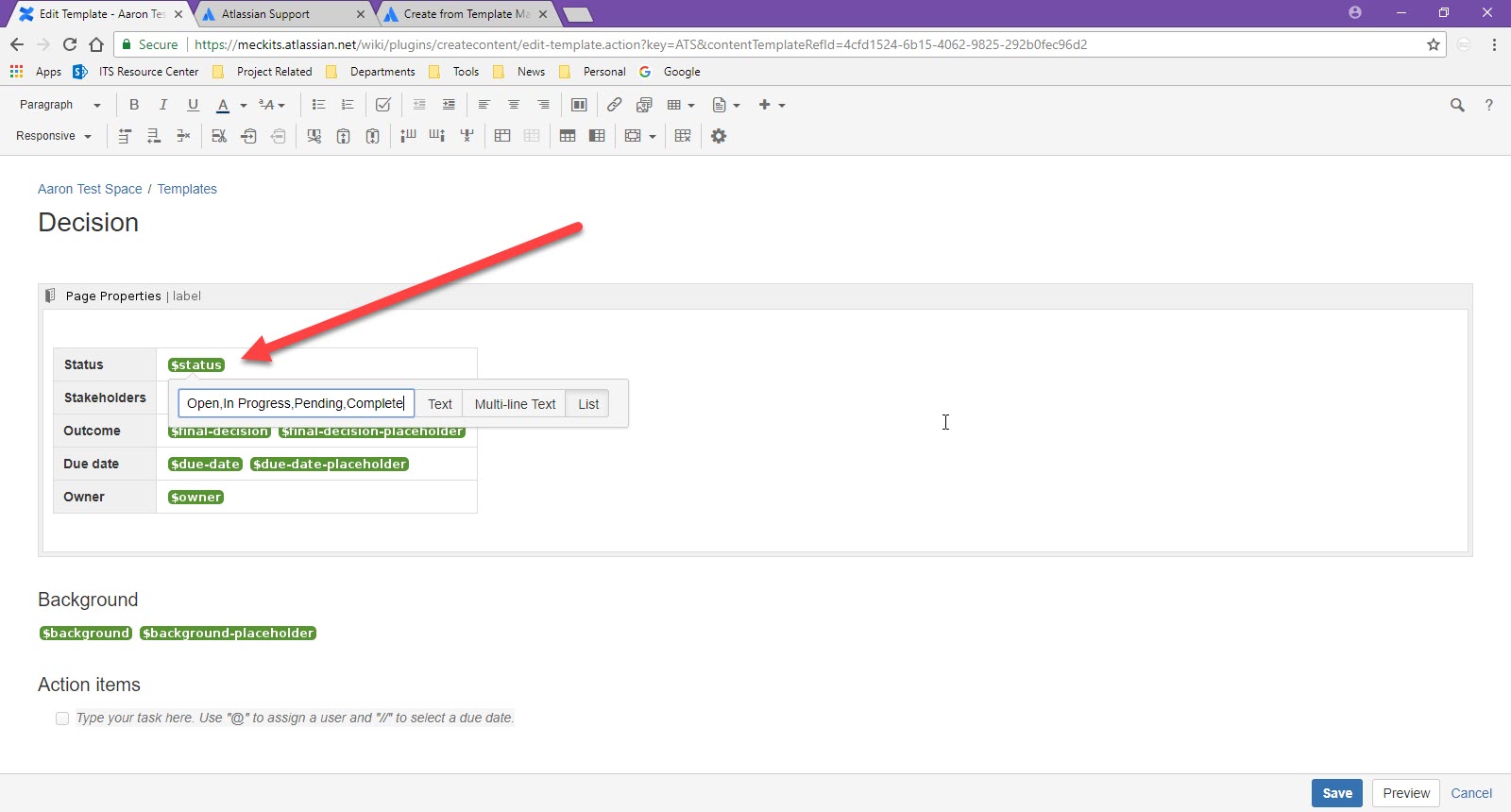Image resolution: width=1511 pixels, height=812 pixels.
Task: Align text to the right
Action: point(543,105)
